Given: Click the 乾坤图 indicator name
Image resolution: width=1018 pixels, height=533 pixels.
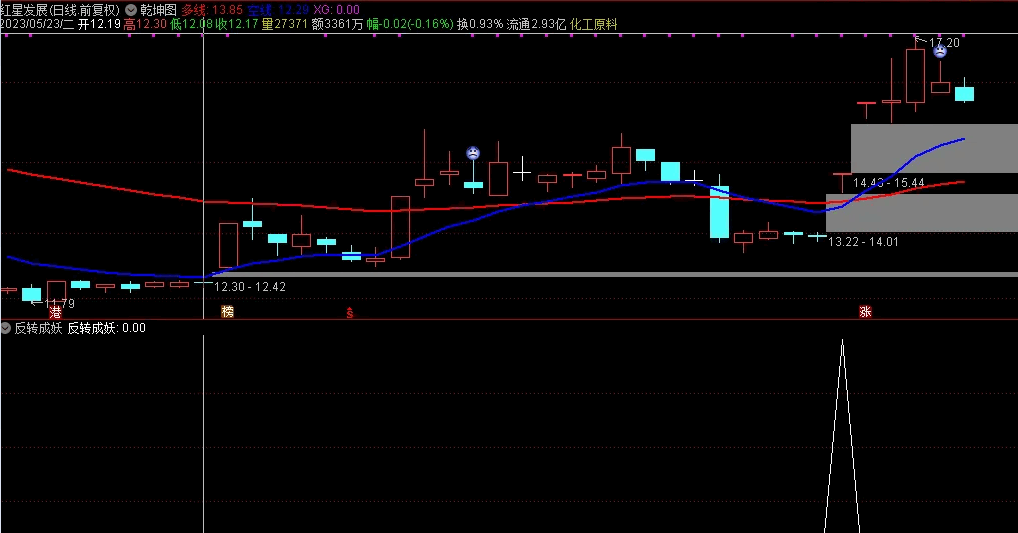Looking at the screenshot, I should [x=158, y=10].
